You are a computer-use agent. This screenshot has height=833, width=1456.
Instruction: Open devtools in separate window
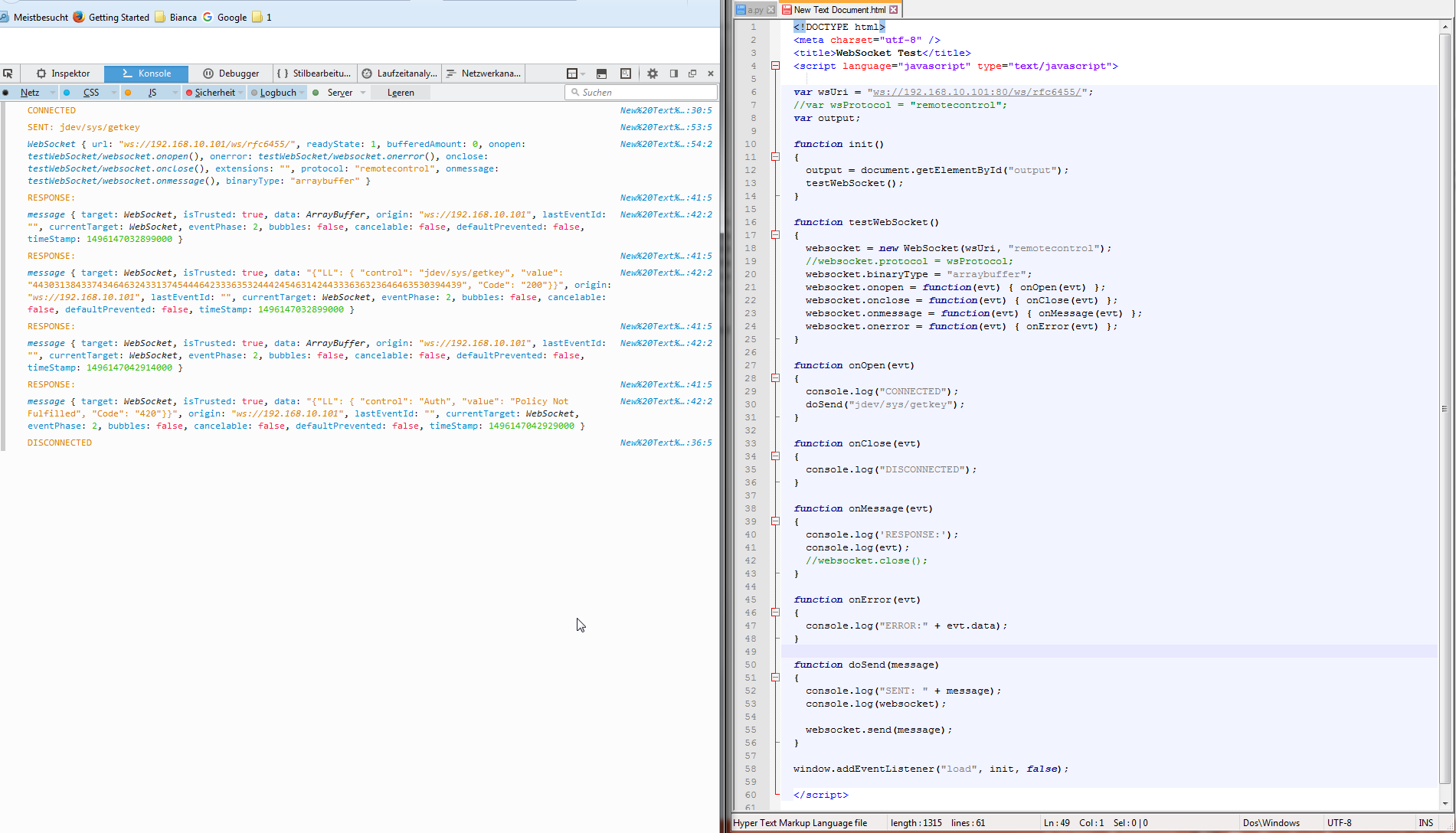(692, 73)
